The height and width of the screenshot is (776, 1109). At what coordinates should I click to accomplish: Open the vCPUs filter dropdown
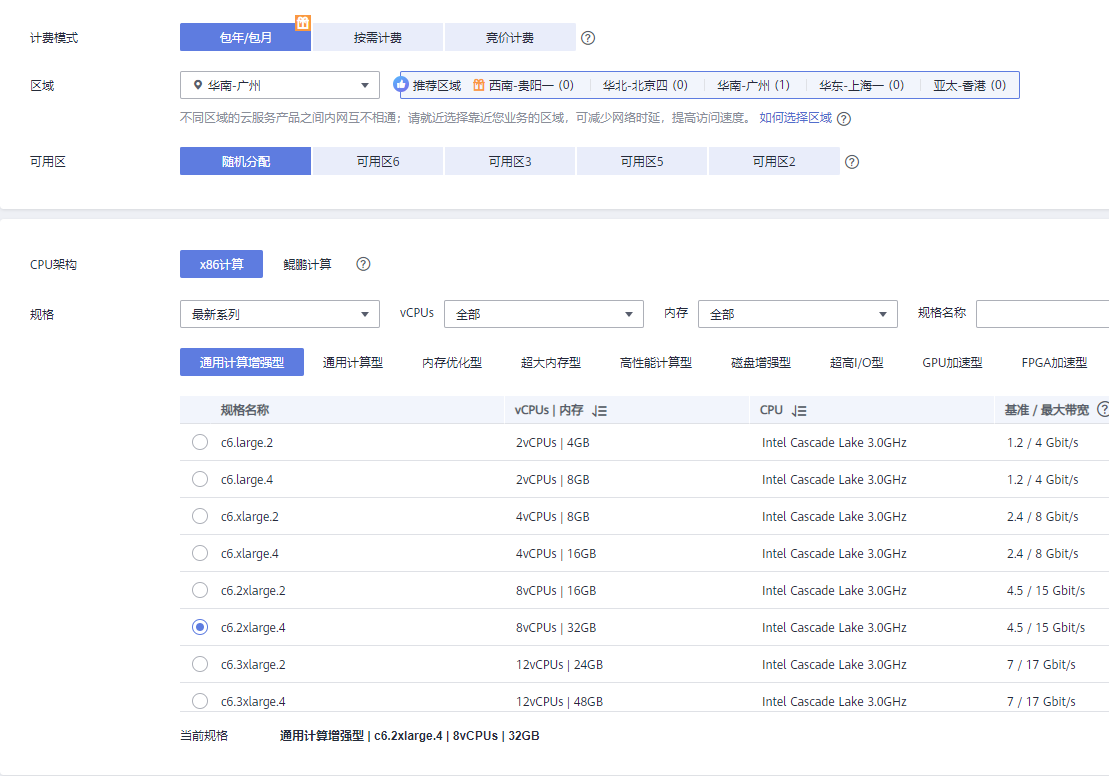pos(543,313)
